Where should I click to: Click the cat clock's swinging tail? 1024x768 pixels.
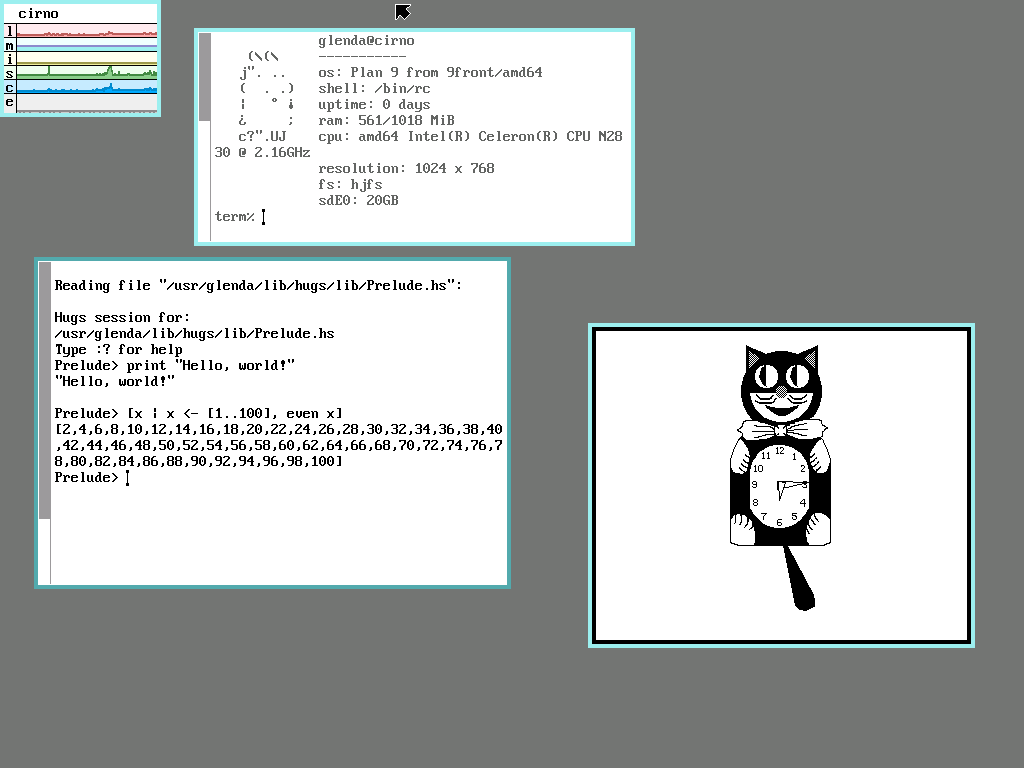(799, 580)
